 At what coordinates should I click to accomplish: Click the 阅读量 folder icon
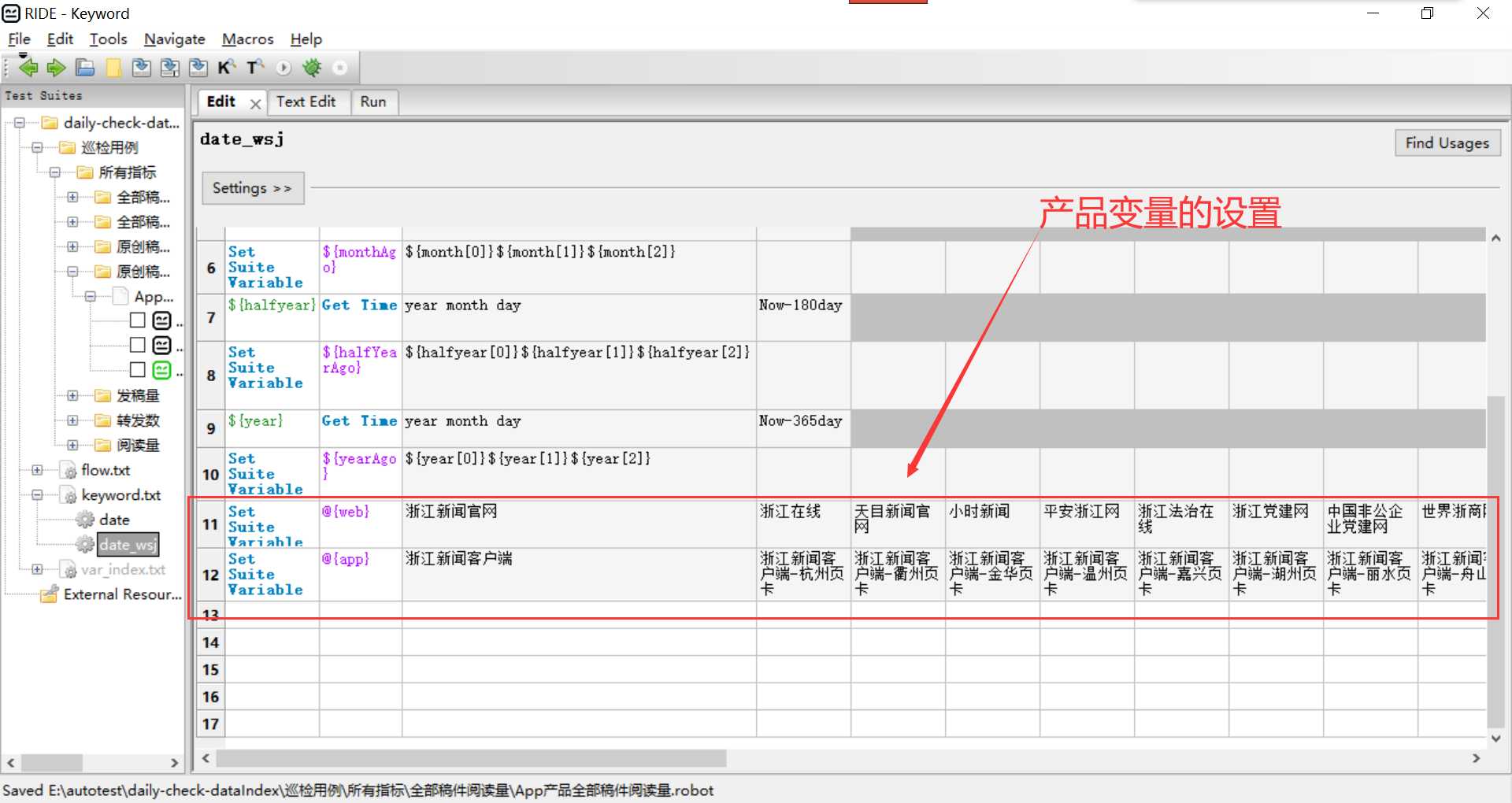pyautogui.click(x=103, y=446)
